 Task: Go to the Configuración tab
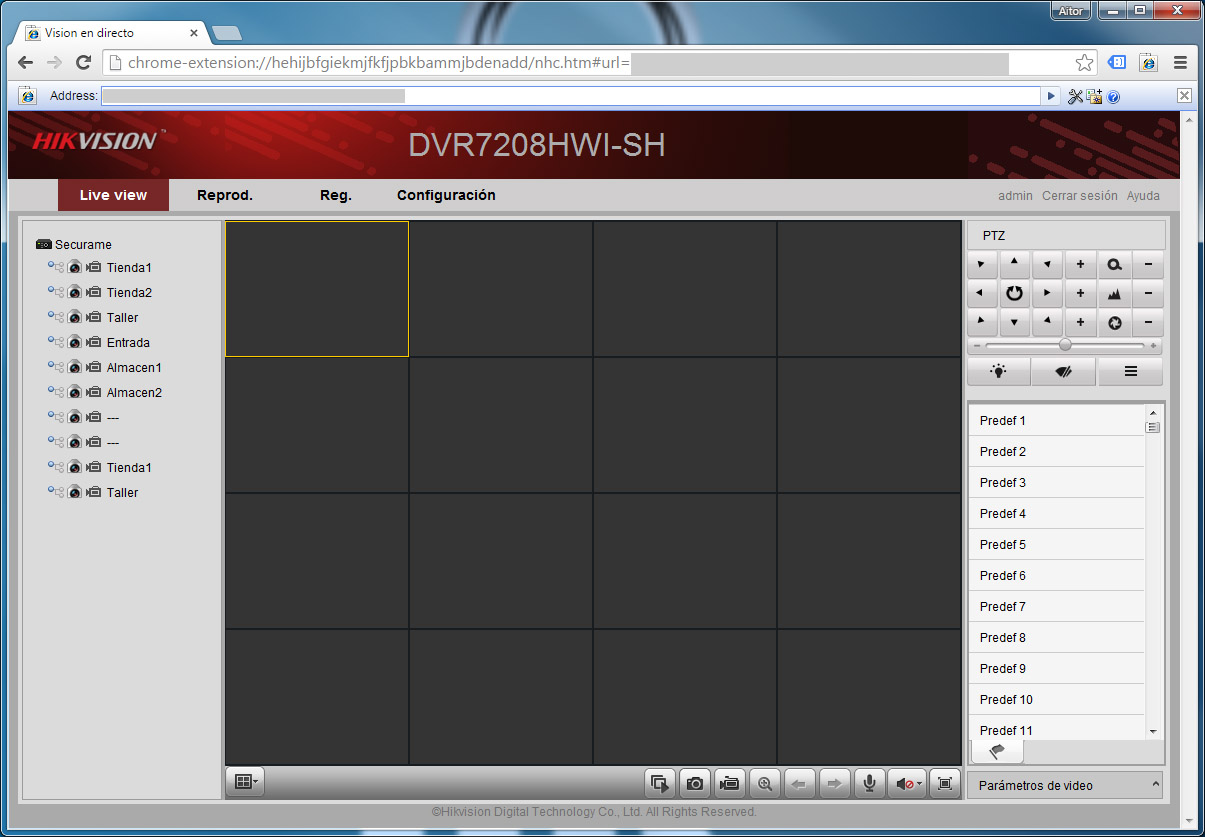point(446,195)
